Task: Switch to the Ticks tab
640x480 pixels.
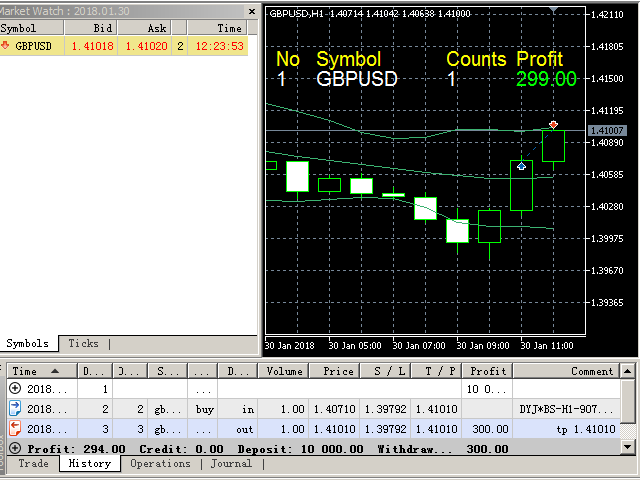Action: pyautogui.click(x=83, y=343)
